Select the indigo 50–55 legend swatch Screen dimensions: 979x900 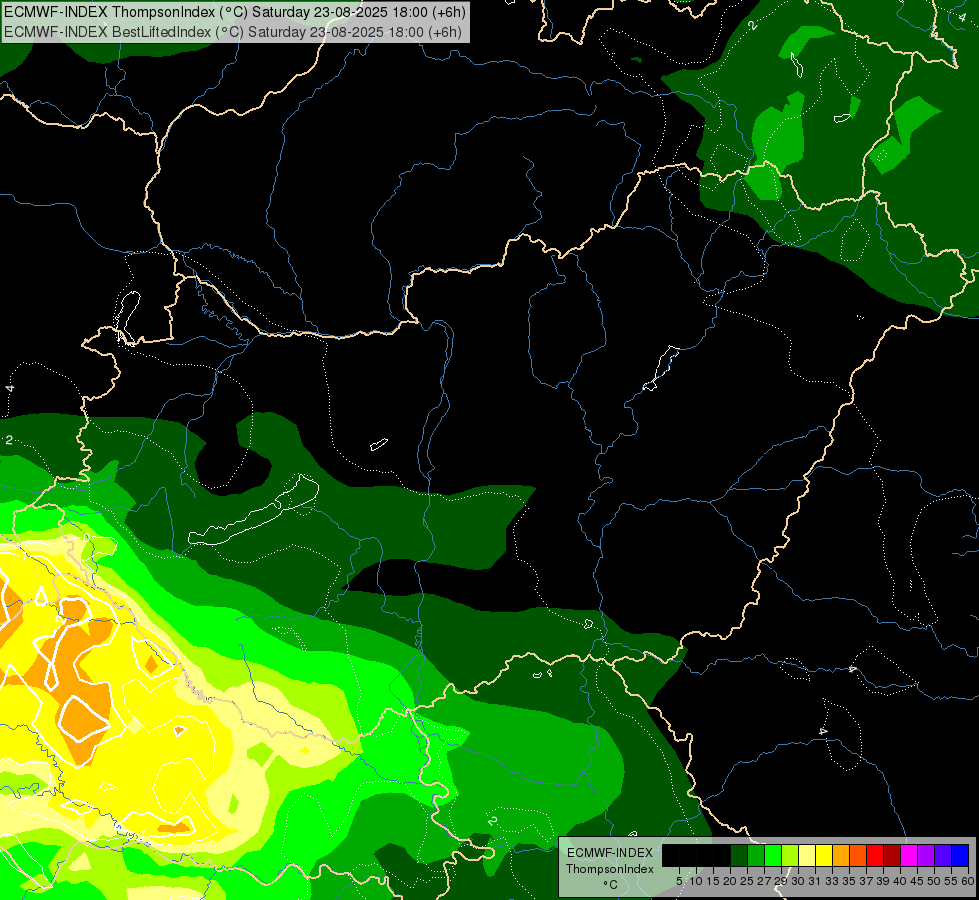943,855
